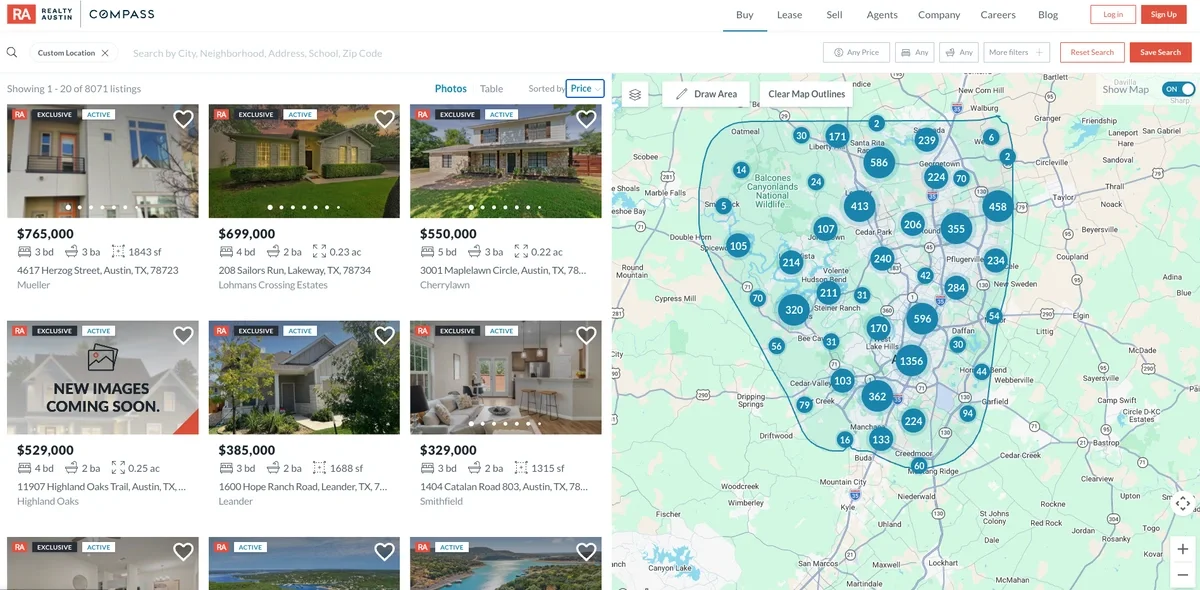Click heart on $699,000 Sailors Run listing
Screen dimensions: 1200x590
[385, 119]
